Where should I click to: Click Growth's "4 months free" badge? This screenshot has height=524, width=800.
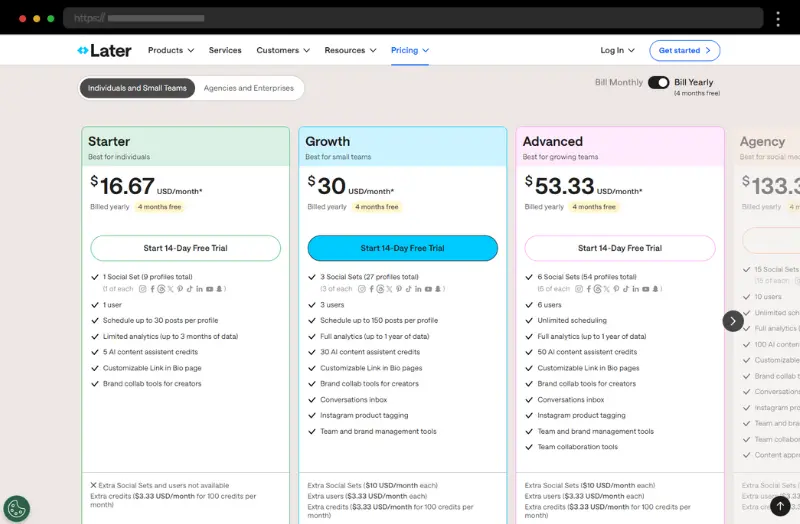click(x=377, y=207)
